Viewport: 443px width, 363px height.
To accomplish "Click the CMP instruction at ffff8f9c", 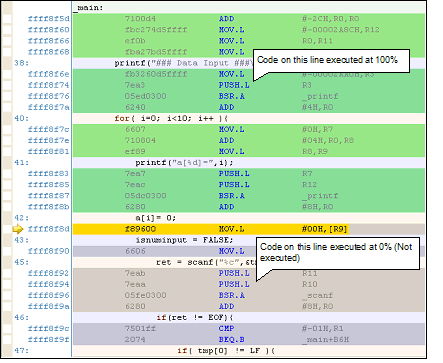I will (x=249, y=329).
